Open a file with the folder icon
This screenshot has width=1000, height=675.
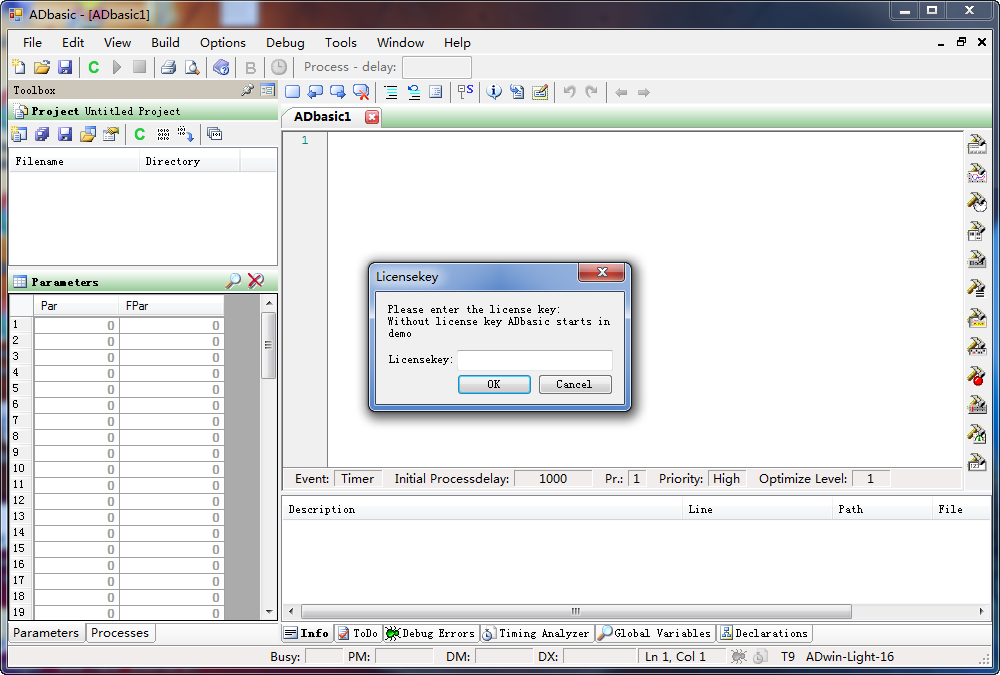42,67
